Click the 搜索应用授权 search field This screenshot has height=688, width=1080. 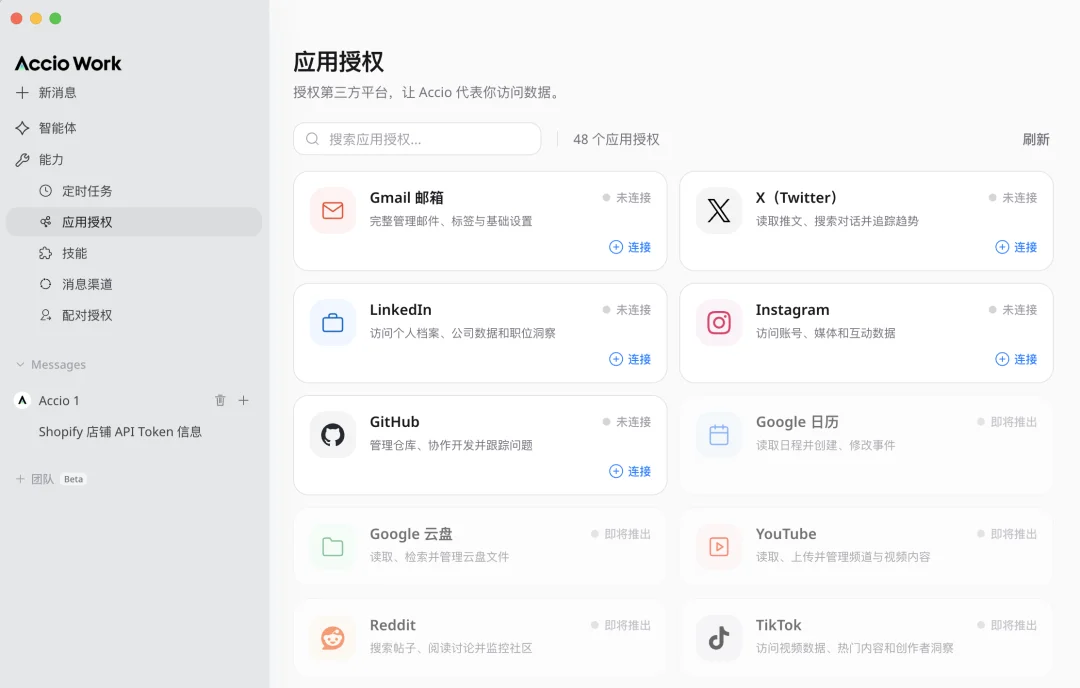(x=417, y=139)
